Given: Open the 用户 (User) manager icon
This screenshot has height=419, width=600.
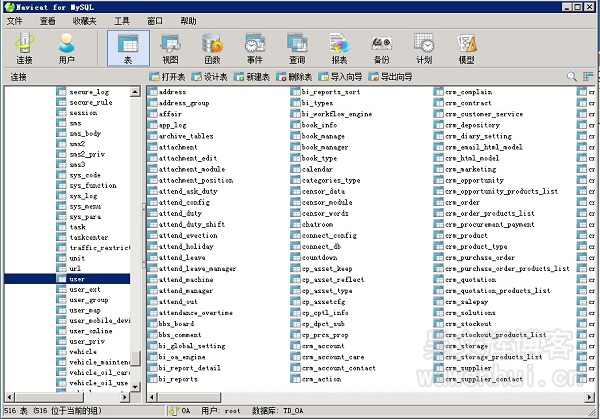Looking at the screenshot, I should click(x=67, y=48).
